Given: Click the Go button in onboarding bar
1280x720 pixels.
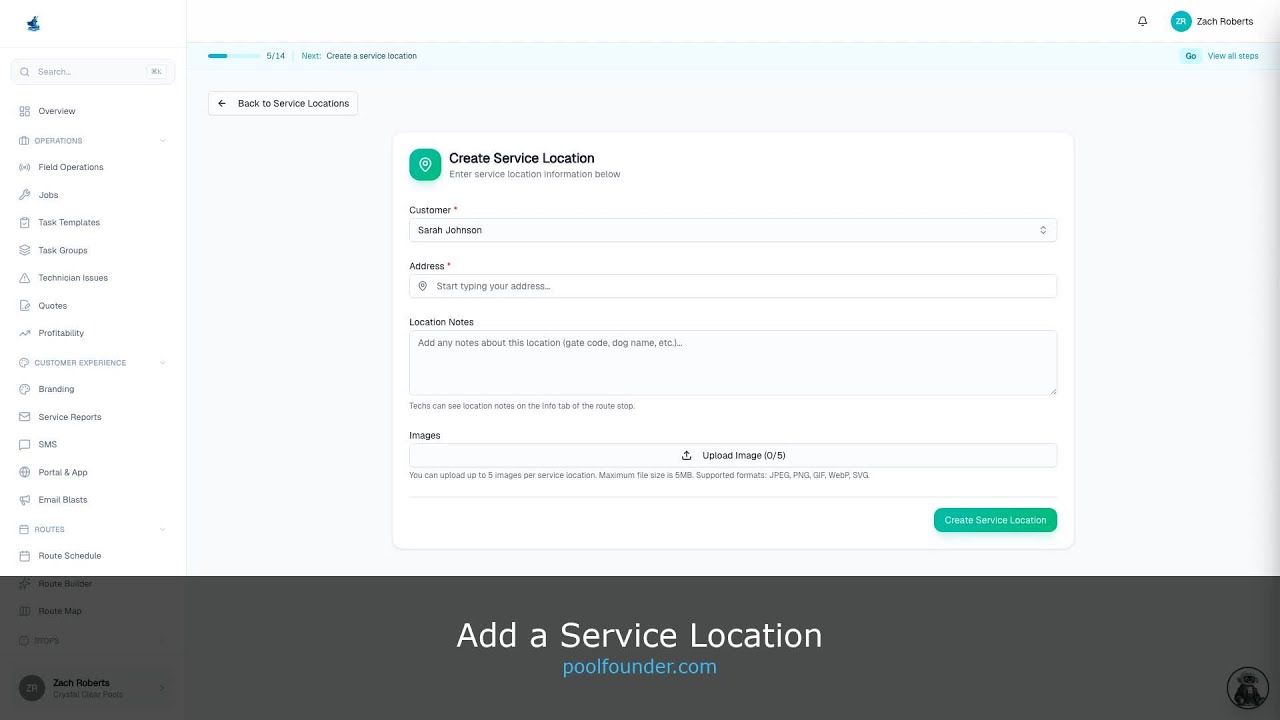Looking at the screenshot, I should 1190,56.
